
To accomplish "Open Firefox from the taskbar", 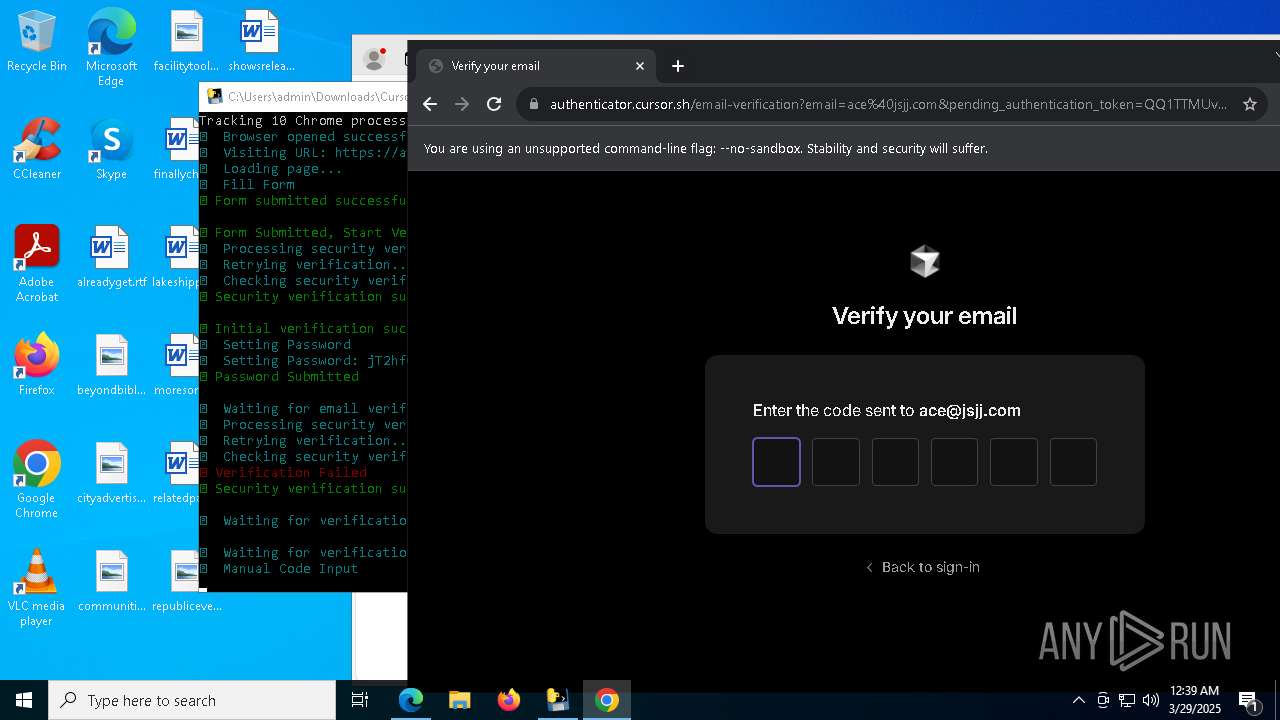I will click(509, 700).
